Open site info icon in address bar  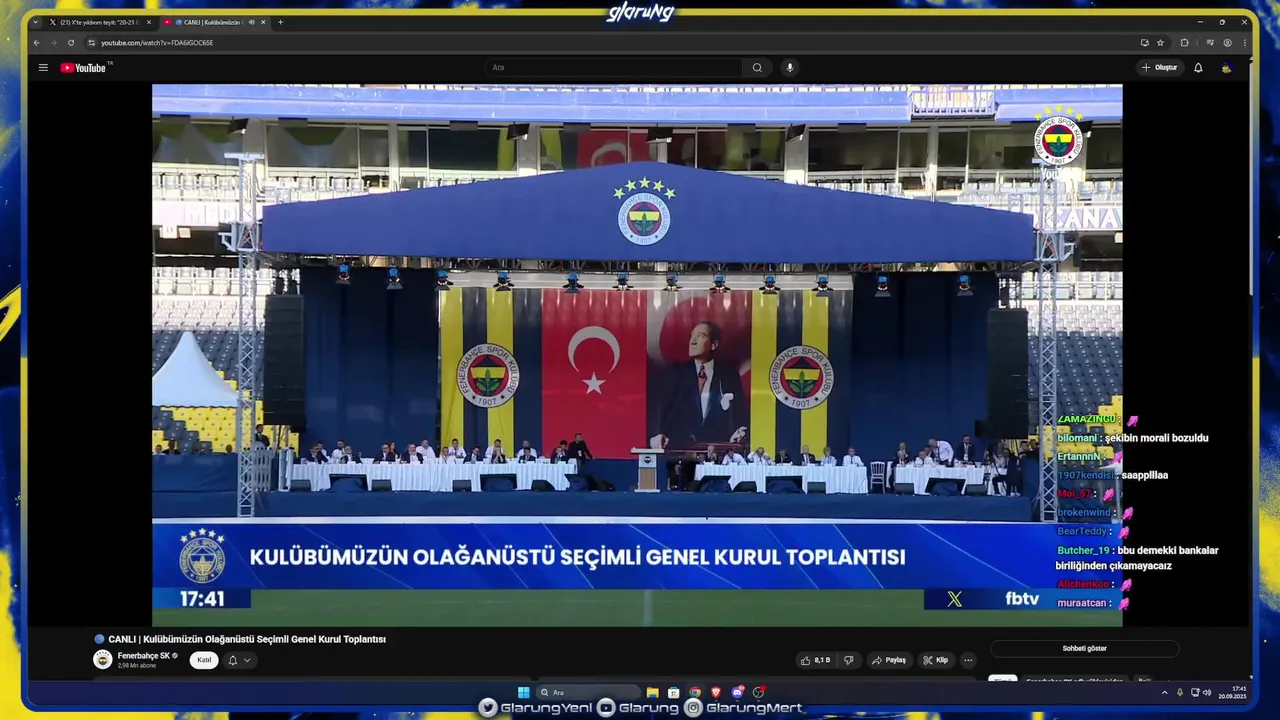91,43
